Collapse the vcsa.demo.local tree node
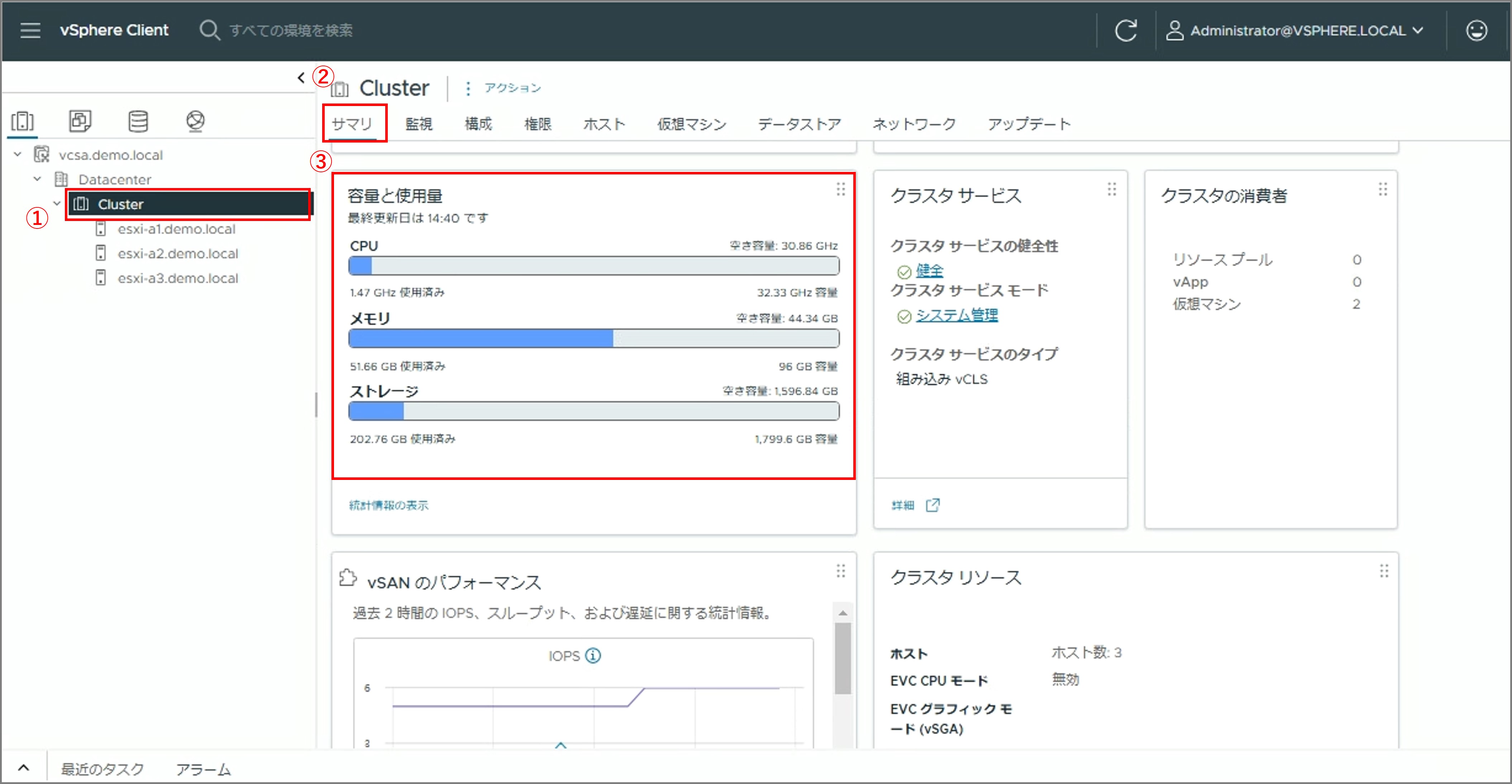The image size is (1512, 784). (18, 154)
